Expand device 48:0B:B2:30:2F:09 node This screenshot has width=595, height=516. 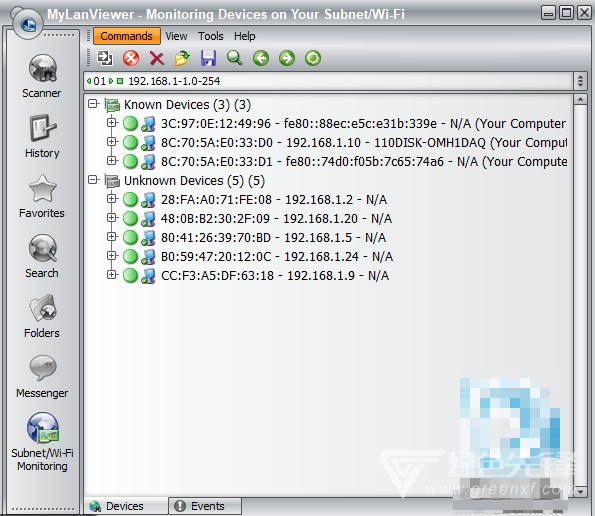[112, 217]
